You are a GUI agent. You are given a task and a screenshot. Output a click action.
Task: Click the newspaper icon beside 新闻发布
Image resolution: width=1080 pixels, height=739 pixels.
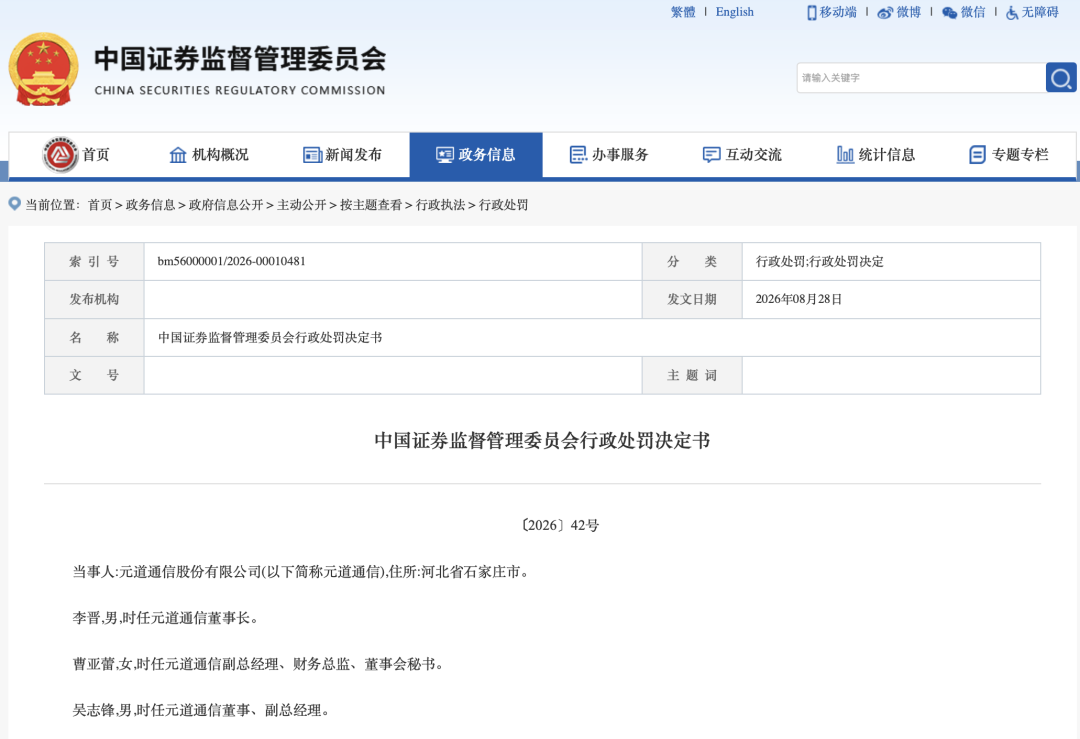coord(313,155)
